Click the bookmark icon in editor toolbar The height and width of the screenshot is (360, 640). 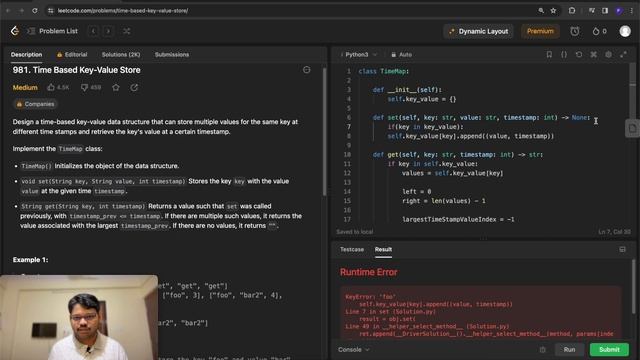549,54
